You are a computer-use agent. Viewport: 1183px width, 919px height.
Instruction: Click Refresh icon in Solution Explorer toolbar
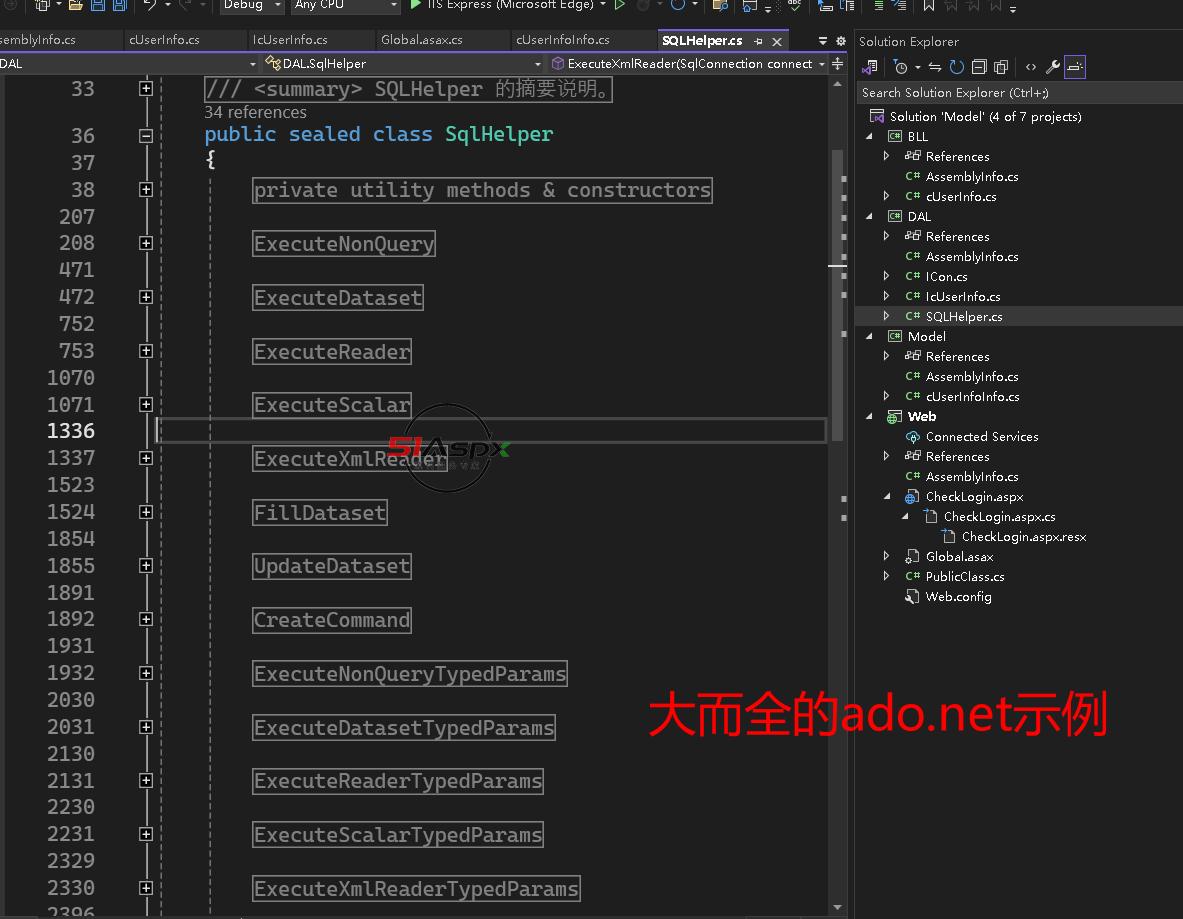coord(957,67)
